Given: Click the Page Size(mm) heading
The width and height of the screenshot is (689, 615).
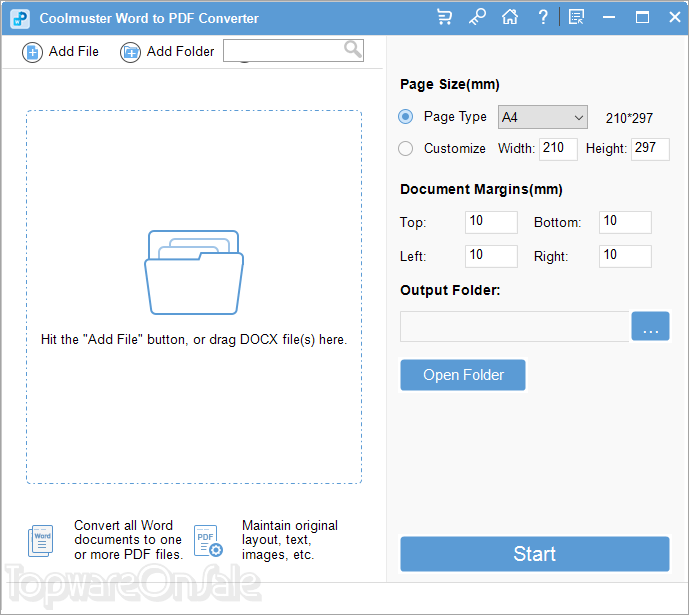Looking at the screenshot, I should click(x=450, y=84).
